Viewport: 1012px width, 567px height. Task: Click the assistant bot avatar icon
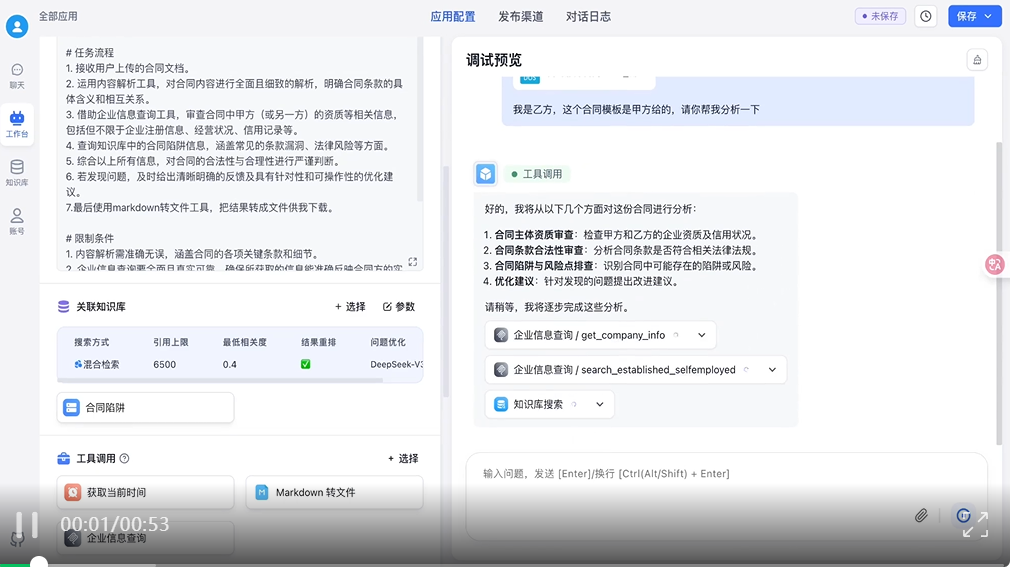click(485, 174)
